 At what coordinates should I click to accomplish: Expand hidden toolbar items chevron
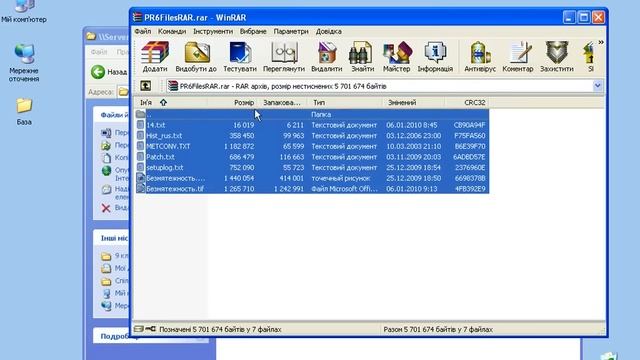[x=600, y=42]
